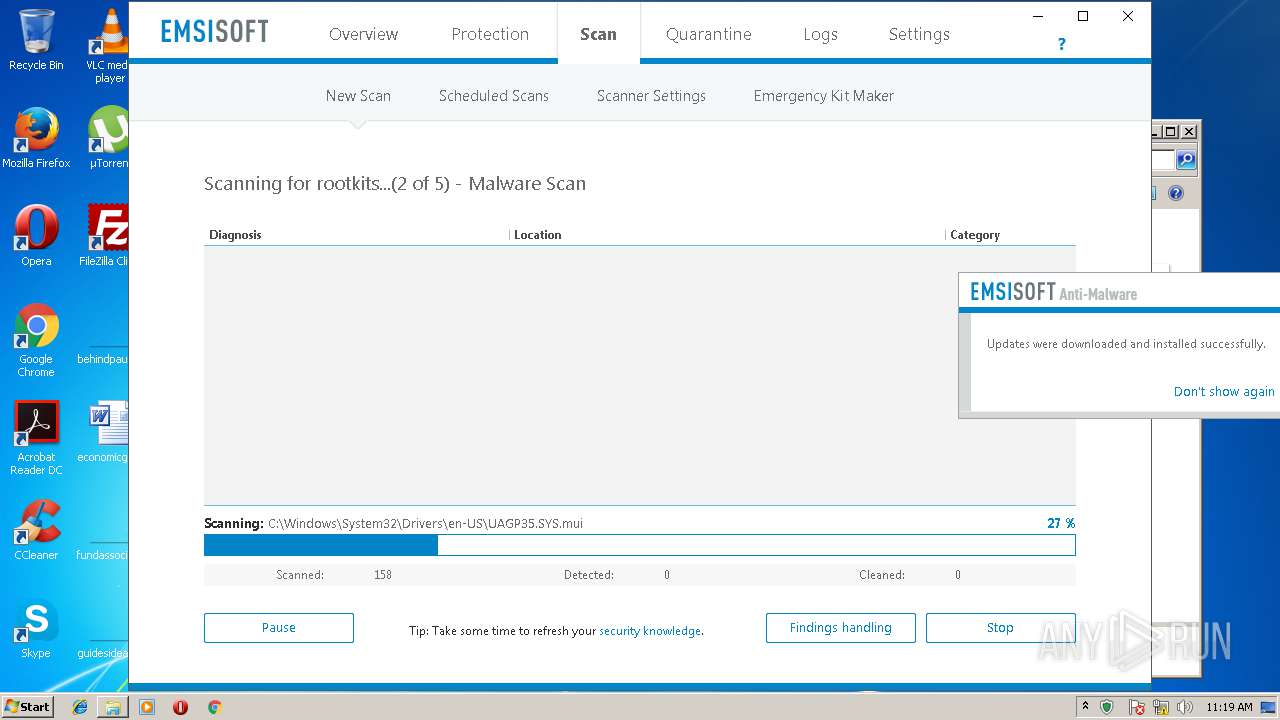Show hidden system tray icons
Image resolution: width=1280 pixels, height=720 pixels.
coord(1085,707)
